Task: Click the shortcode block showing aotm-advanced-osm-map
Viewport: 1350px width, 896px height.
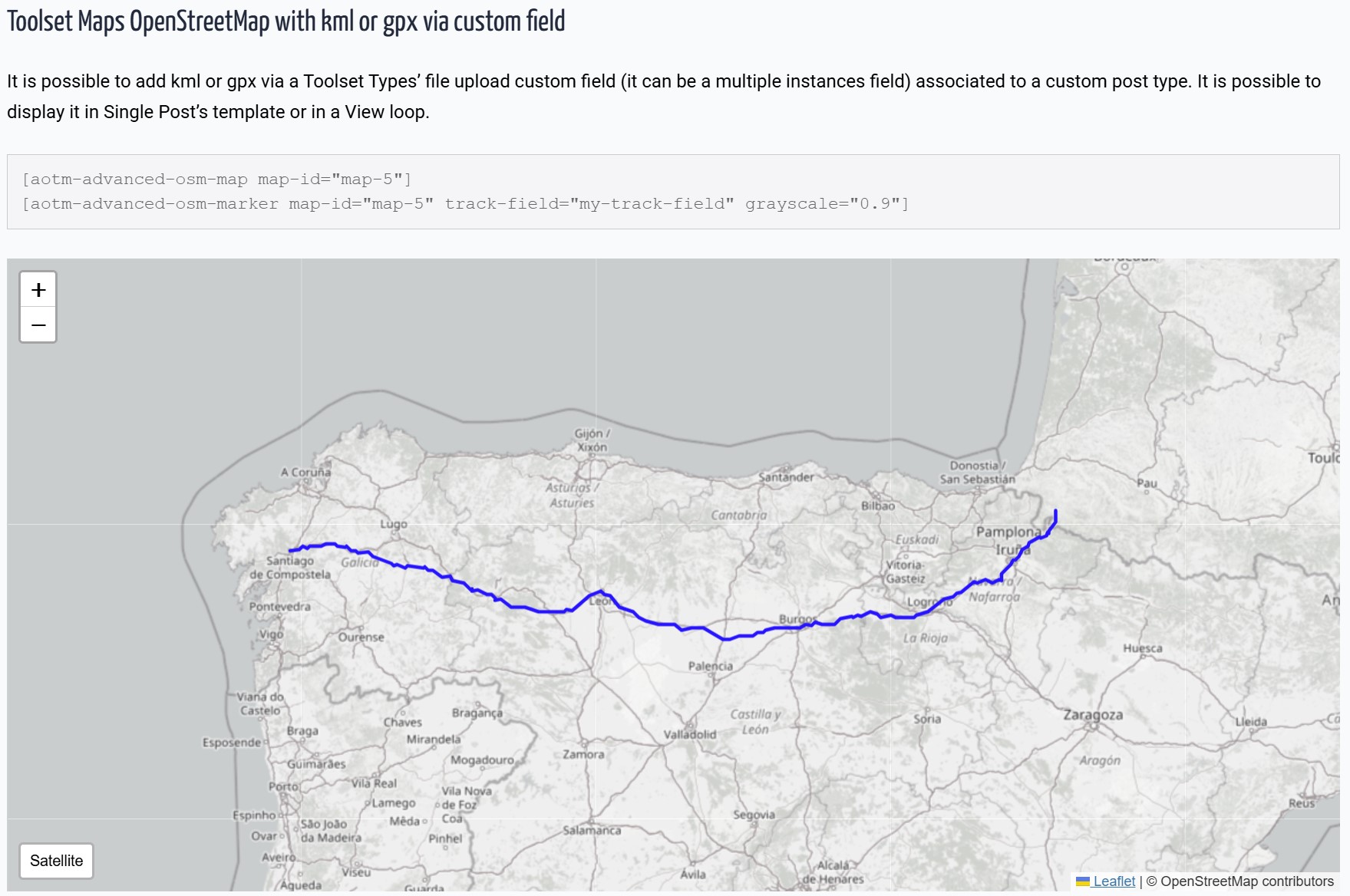Action: click(217, 179)
